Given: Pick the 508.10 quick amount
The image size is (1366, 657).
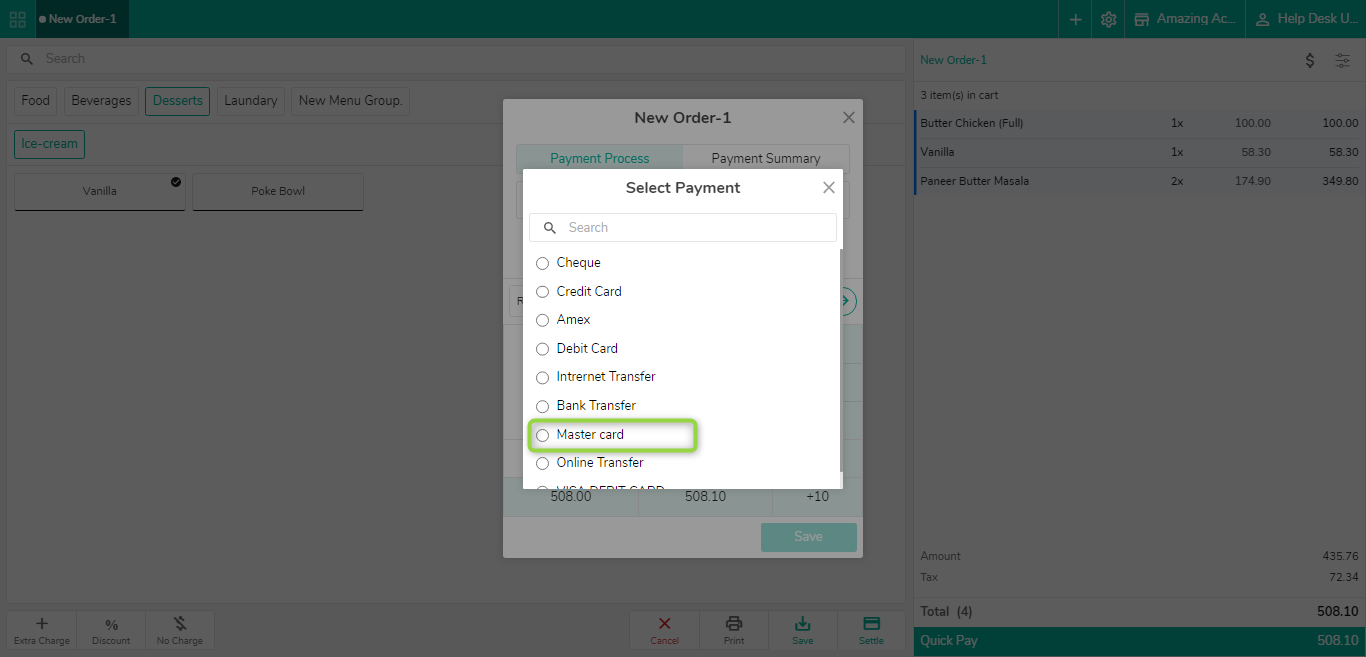Looking at the screenshot, I should [705, 497].
